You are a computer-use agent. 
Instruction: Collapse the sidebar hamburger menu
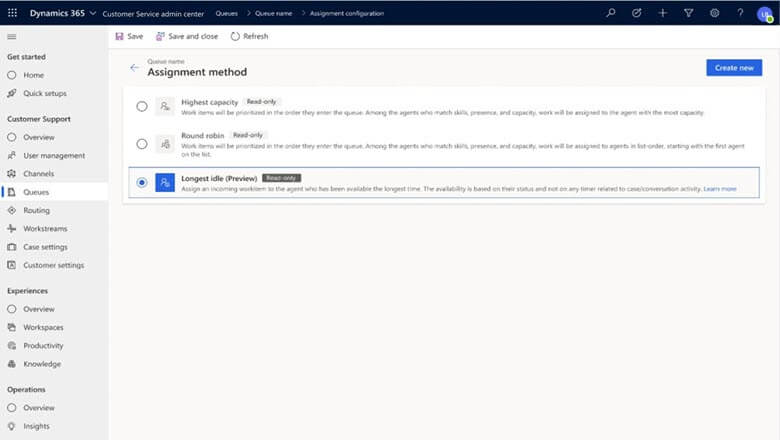12,37
